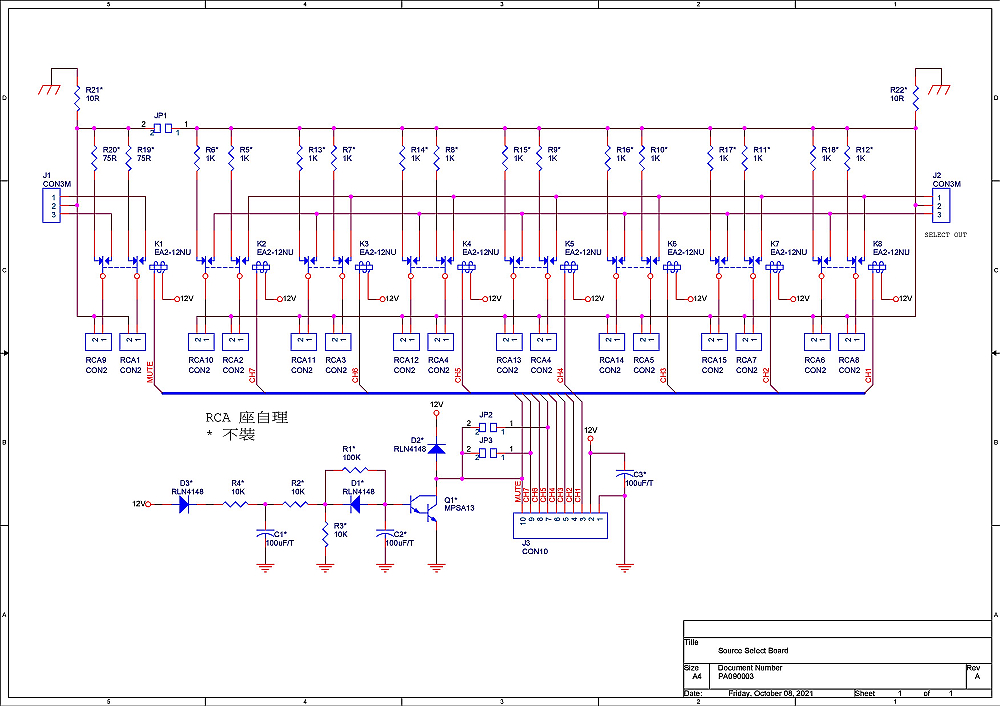Click the K1 relay coil symbol
Image resolution: width=1000 pixels, height=706 pixels.
point(159,266)
